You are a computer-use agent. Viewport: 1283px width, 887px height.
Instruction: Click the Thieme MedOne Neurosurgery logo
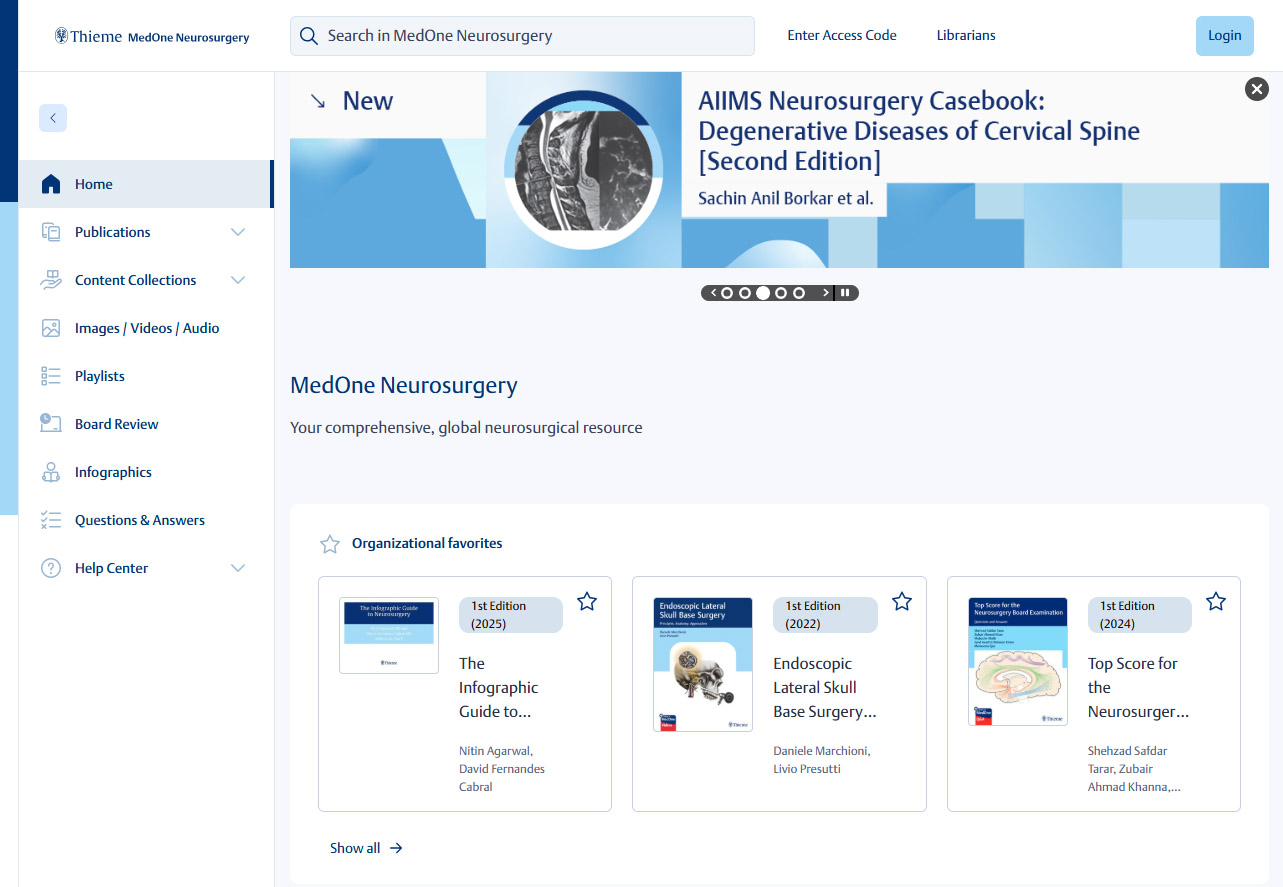[x=152, y=36]
